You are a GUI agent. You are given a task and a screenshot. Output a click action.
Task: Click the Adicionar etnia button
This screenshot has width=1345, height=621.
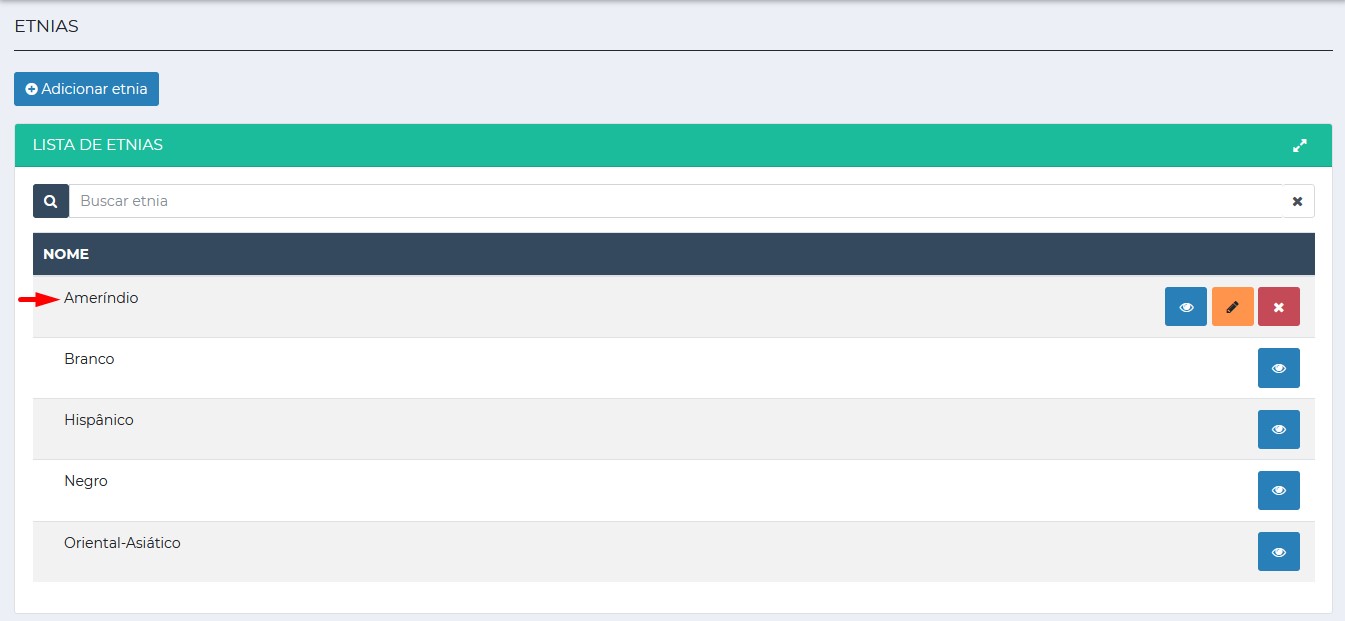86,89
